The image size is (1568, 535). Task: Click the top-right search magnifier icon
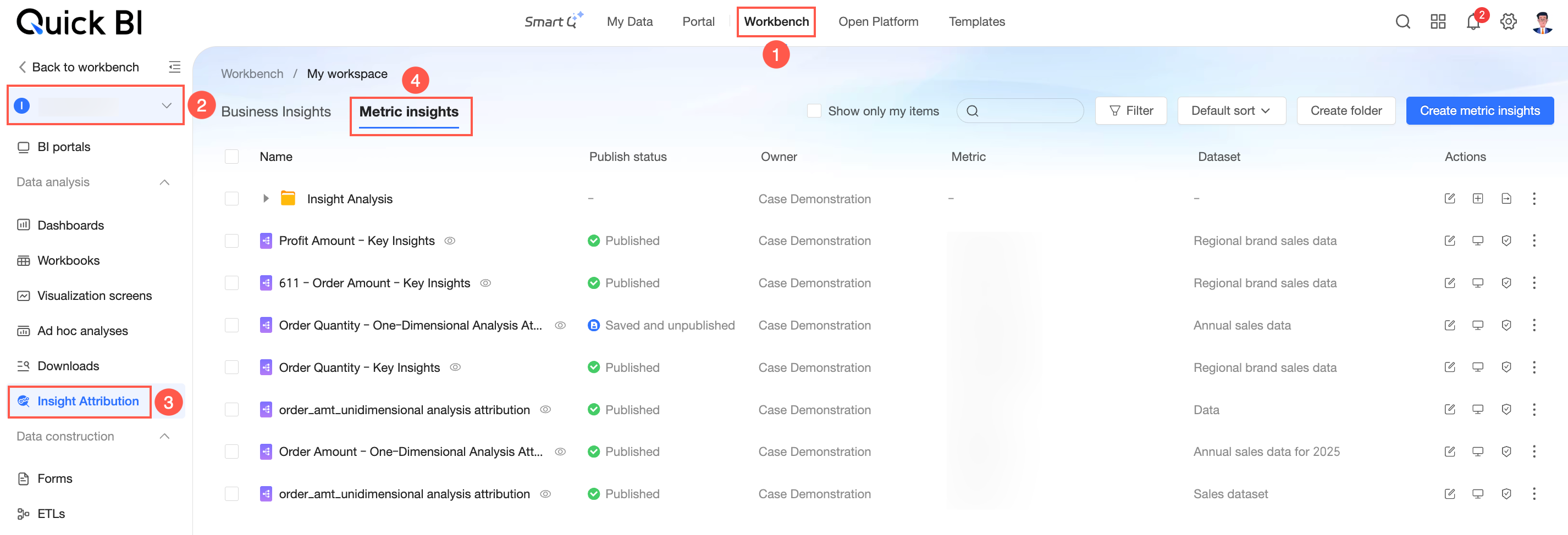coord(1403,23)
